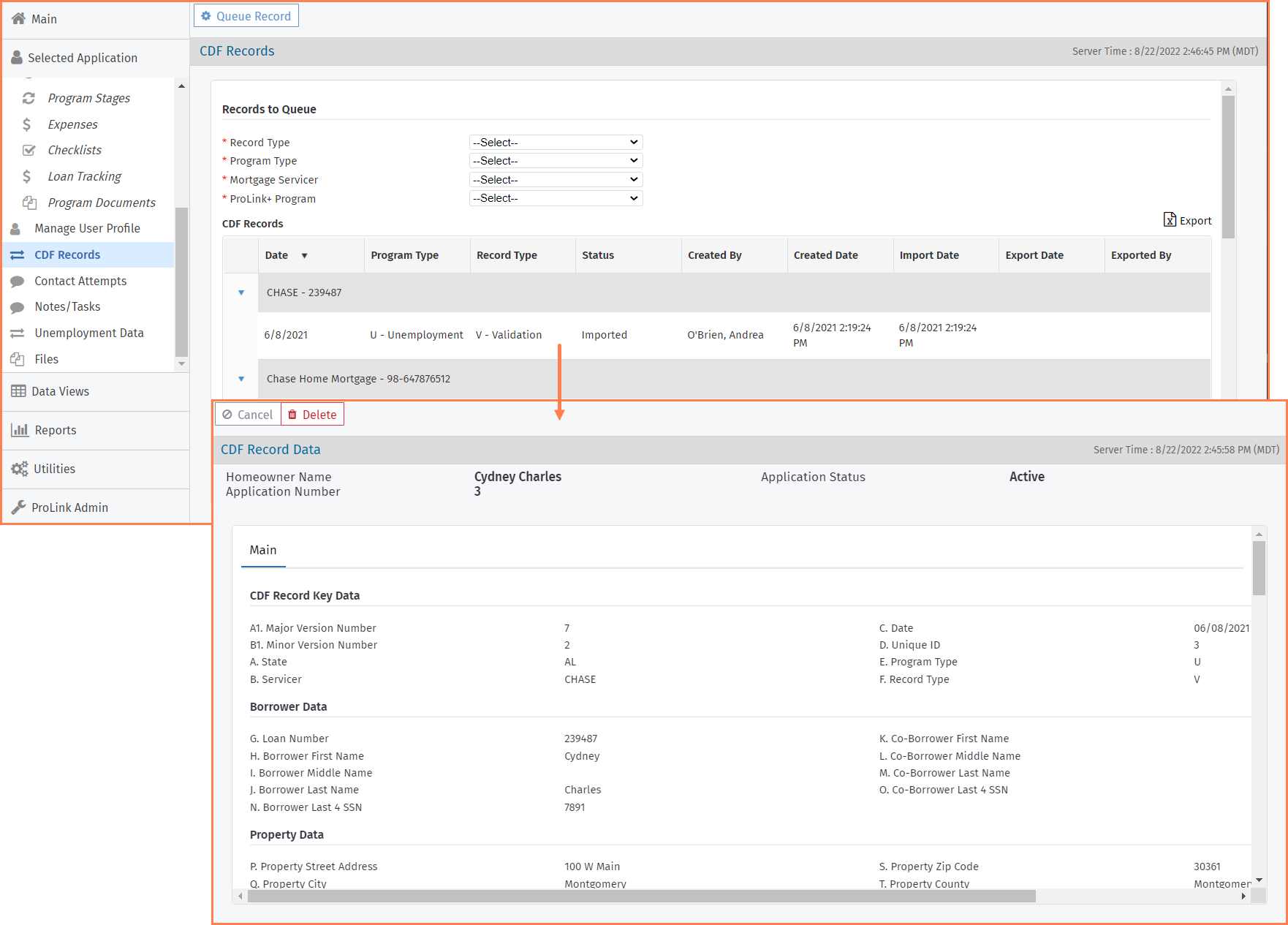Collapse the CHASE - 239487 group

click(x=241, y=292)
